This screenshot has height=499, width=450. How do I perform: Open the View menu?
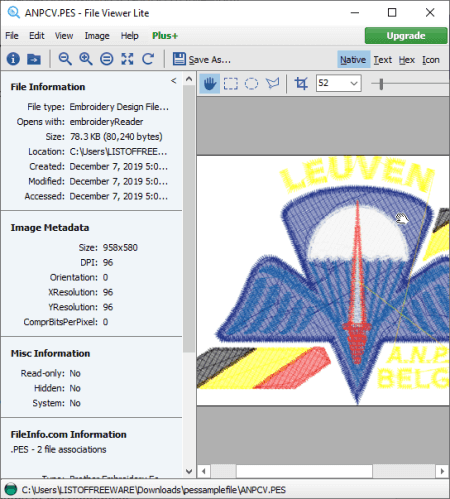pyautogui.click(x=64, y=36)
